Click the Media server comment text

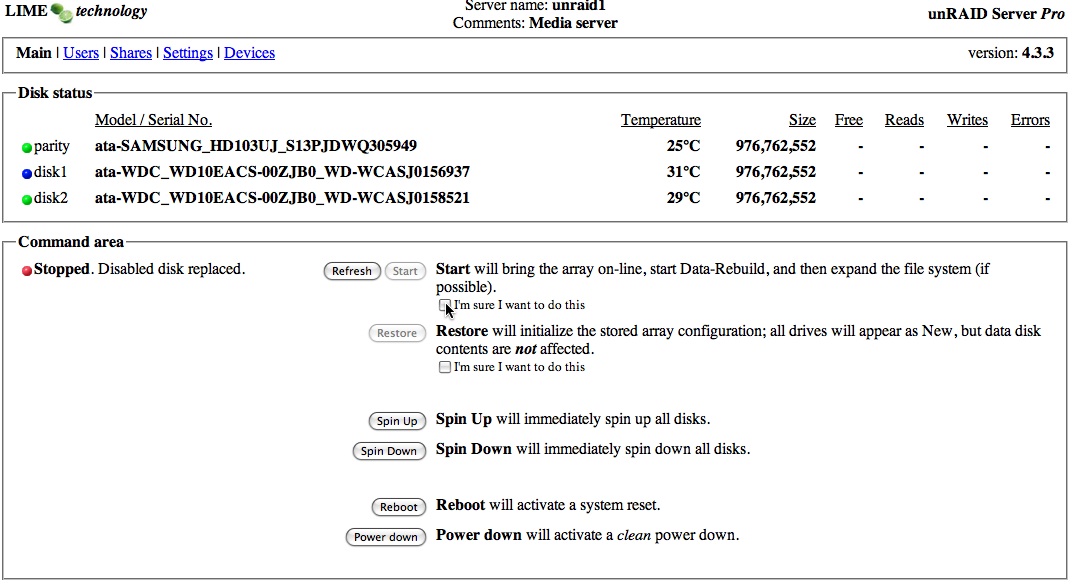coord(573,23)
